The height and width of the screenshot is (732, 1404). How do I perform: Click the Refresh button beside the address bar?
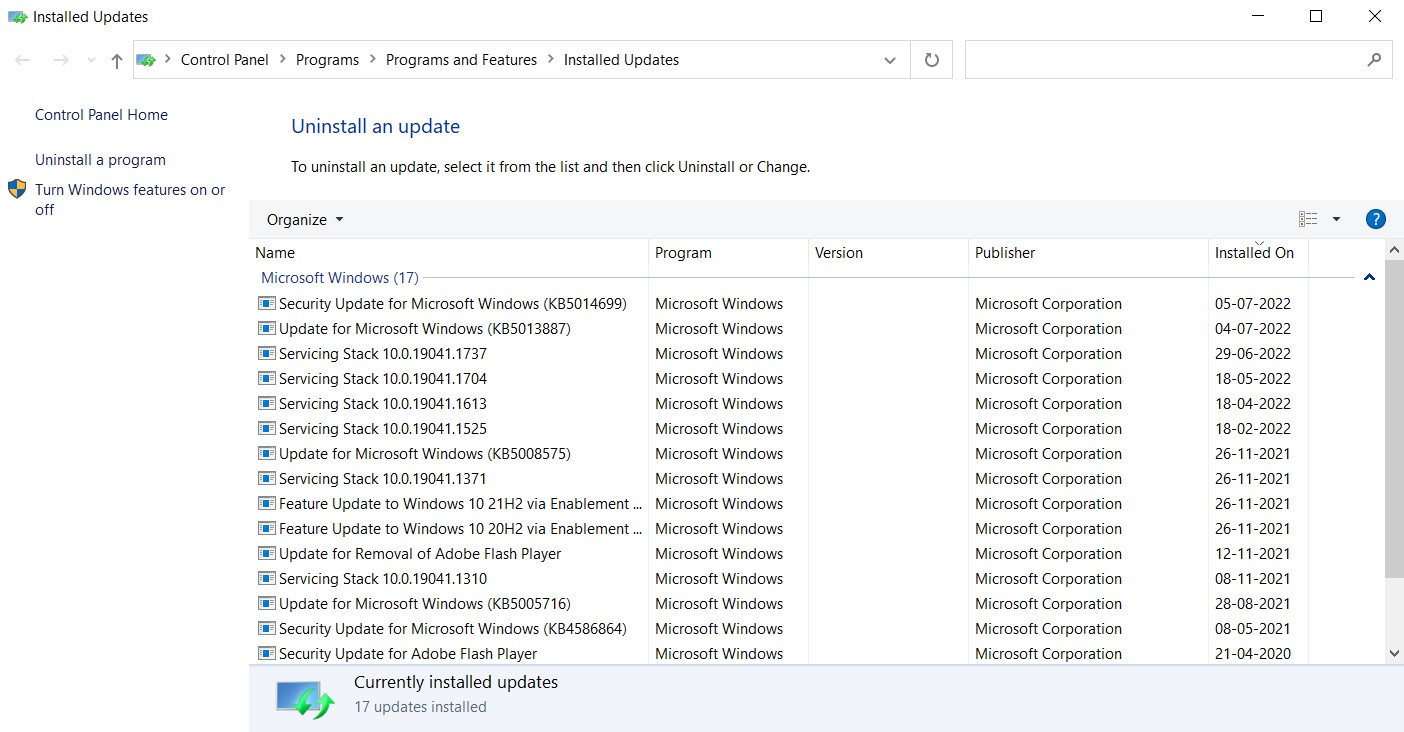tap(931, 60)
